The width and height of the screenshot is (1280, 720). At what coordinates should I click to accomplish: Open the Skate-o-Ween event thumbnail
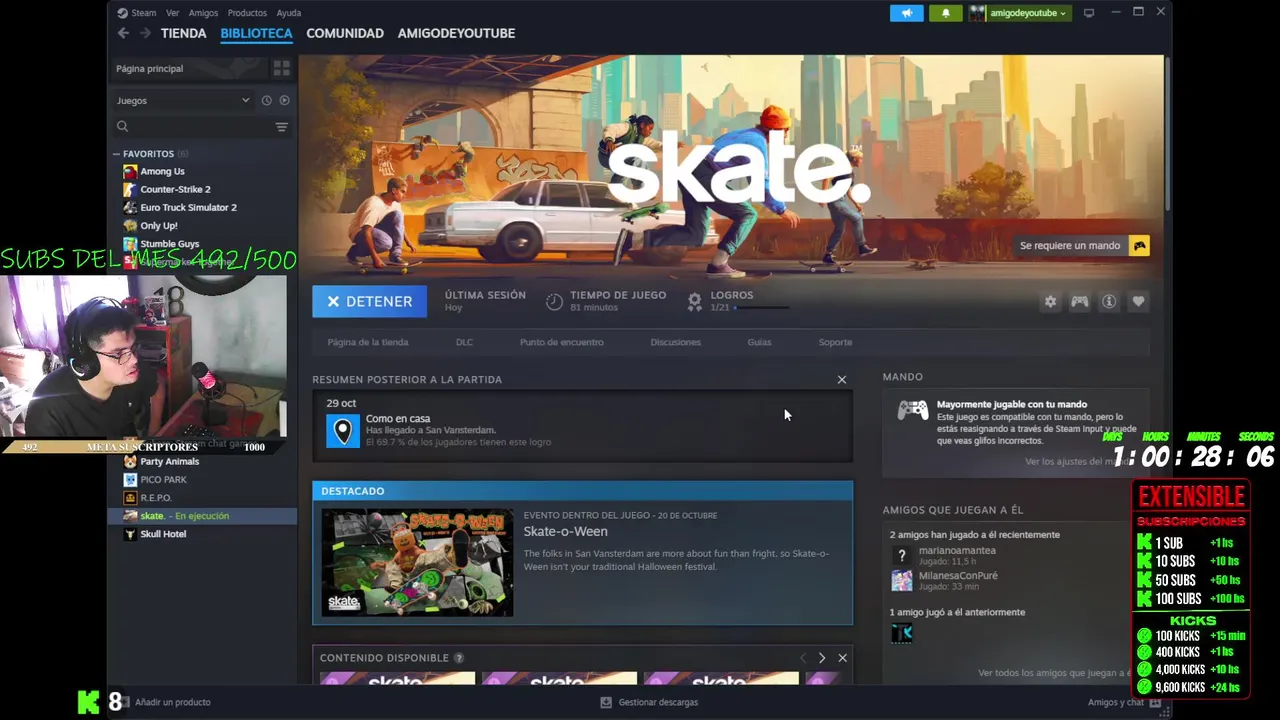tap(417, 562)
